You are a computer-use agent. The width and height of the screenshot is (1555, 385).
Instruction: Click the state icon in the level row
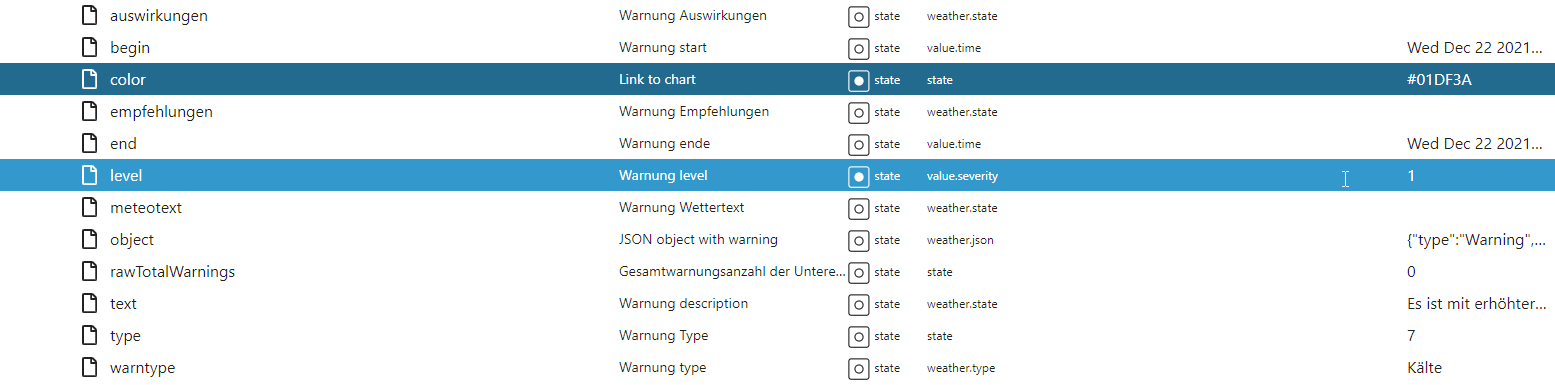point(858,176)
